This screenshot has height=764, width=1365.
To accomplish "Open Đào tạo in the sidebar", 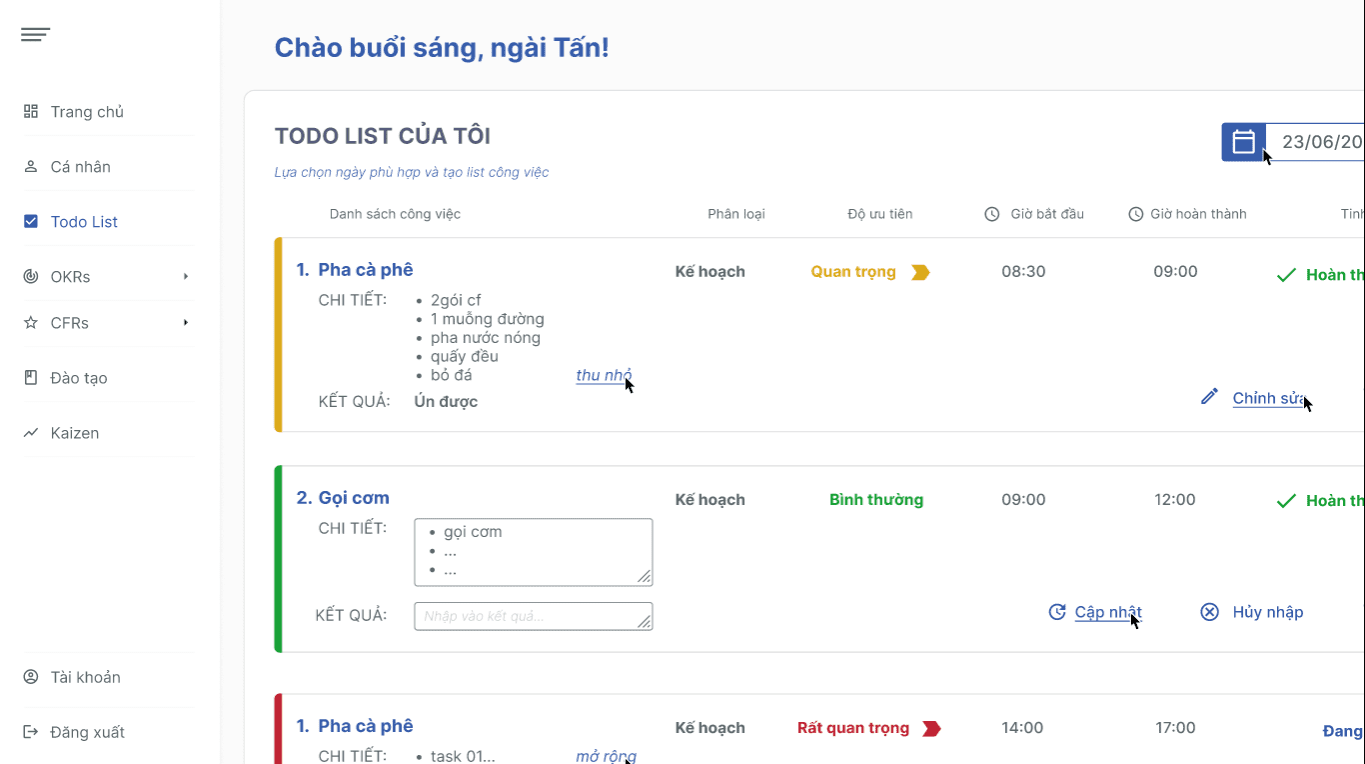I will pyautogui.click(x=79, y=378).
